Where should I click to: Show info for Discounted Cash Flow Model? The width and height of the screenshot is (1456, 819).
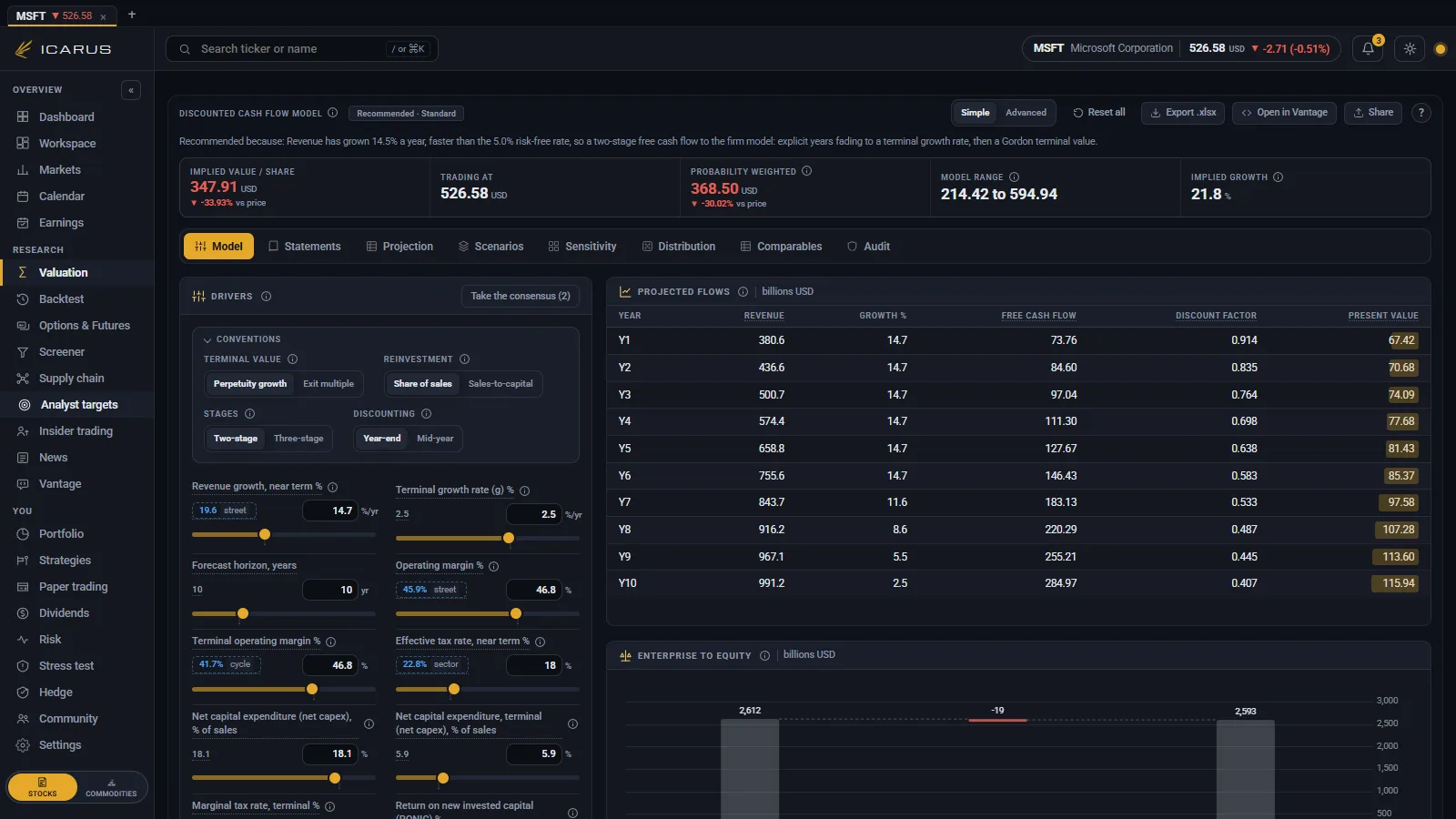(333, 113)
